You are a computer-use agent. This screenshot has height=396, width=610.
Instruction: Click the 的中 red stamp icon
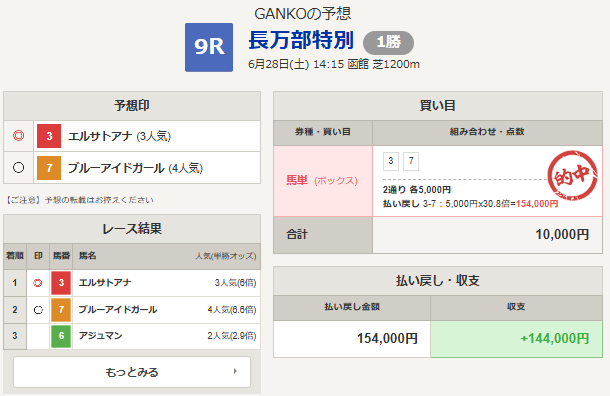(572, 175)
